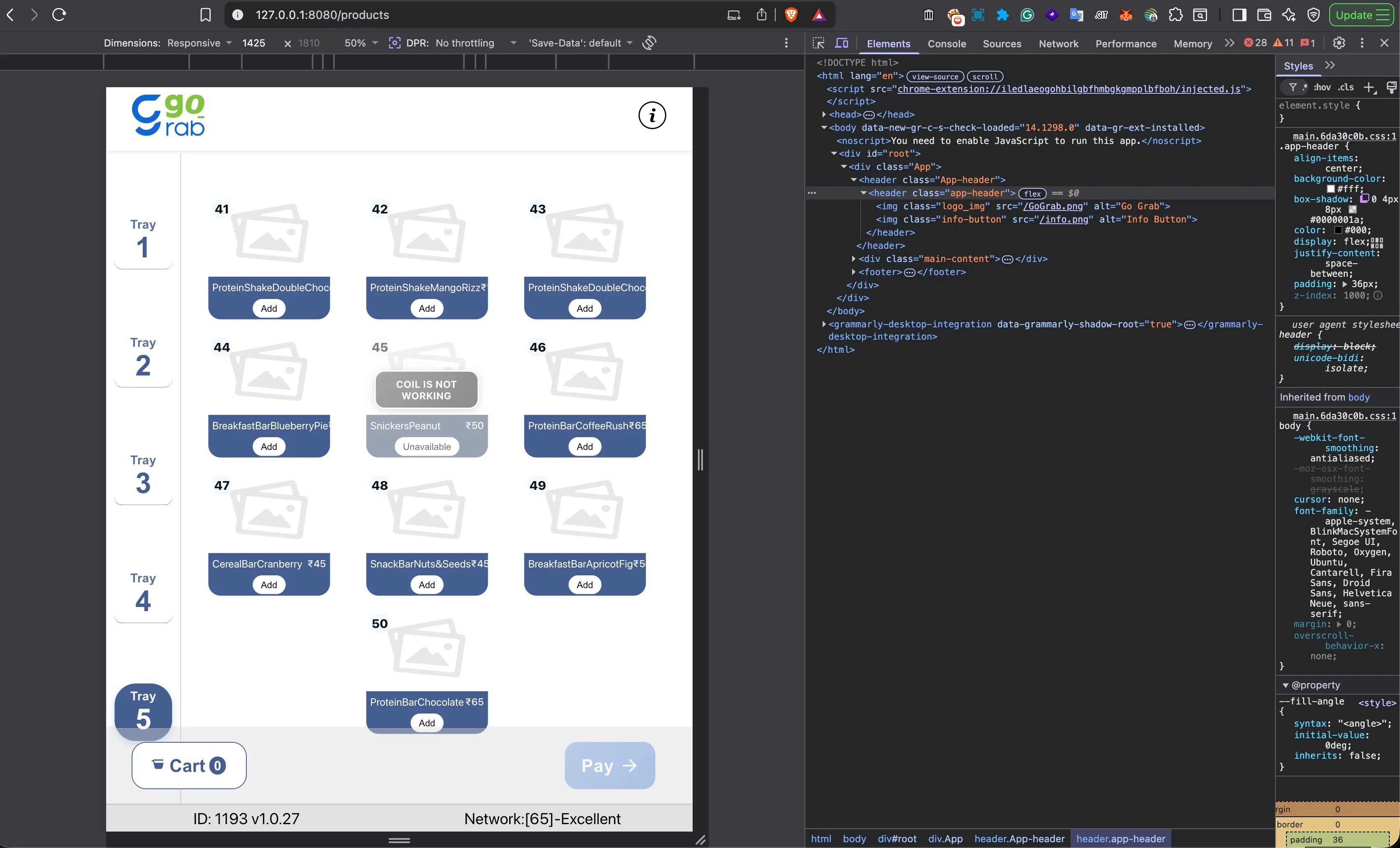1400x848 pixels.
Task: Switch to the Console tab
Action: tap(947, 44)
